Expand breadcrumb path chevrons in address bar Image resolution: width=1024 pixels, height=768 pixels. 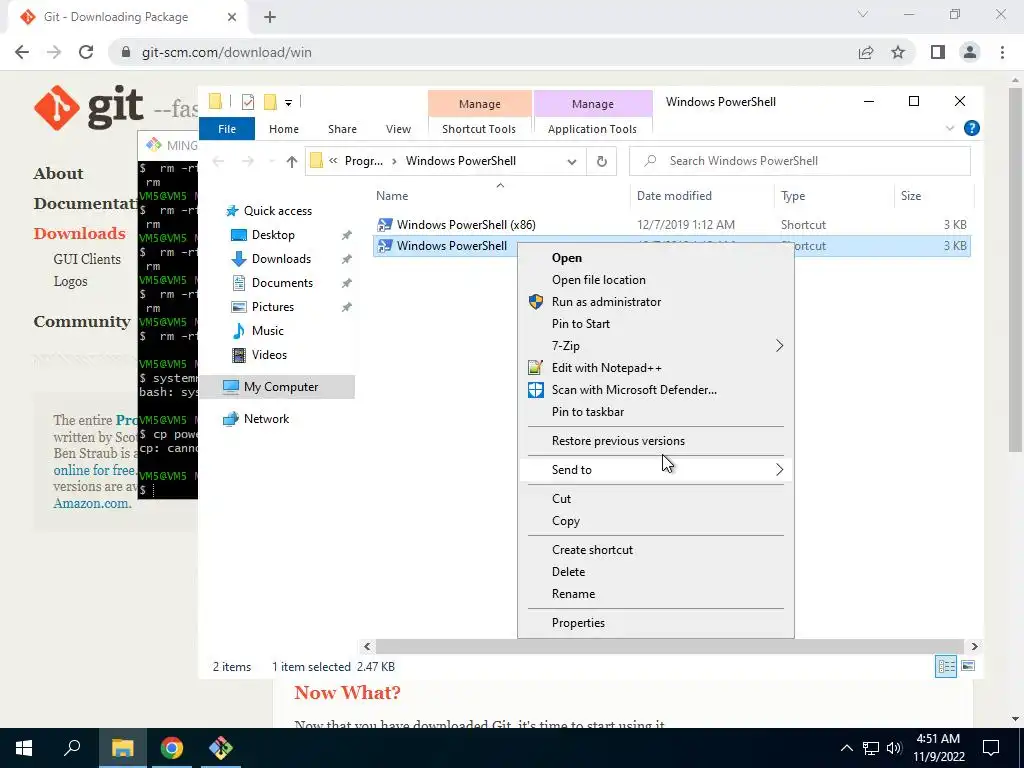pyautogui.click(x=333, y=161)
